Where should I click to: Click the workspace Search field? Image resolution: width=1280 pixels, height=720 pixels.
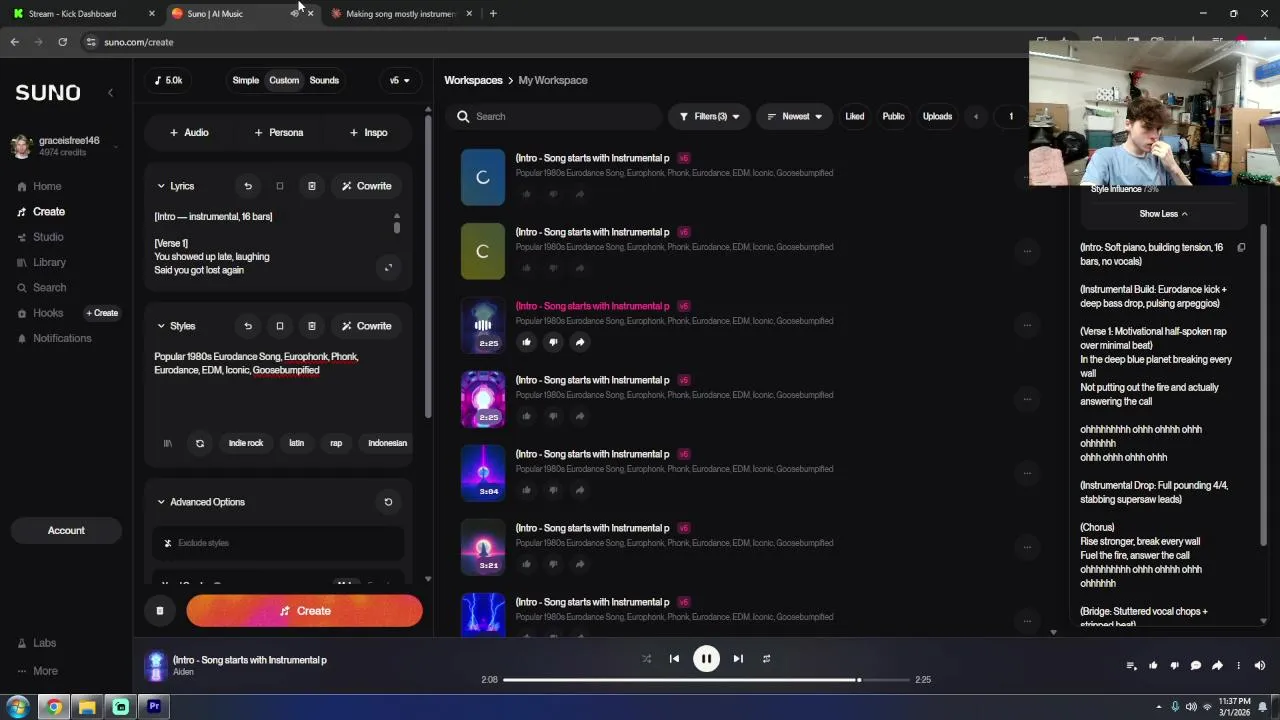[553, 116]
